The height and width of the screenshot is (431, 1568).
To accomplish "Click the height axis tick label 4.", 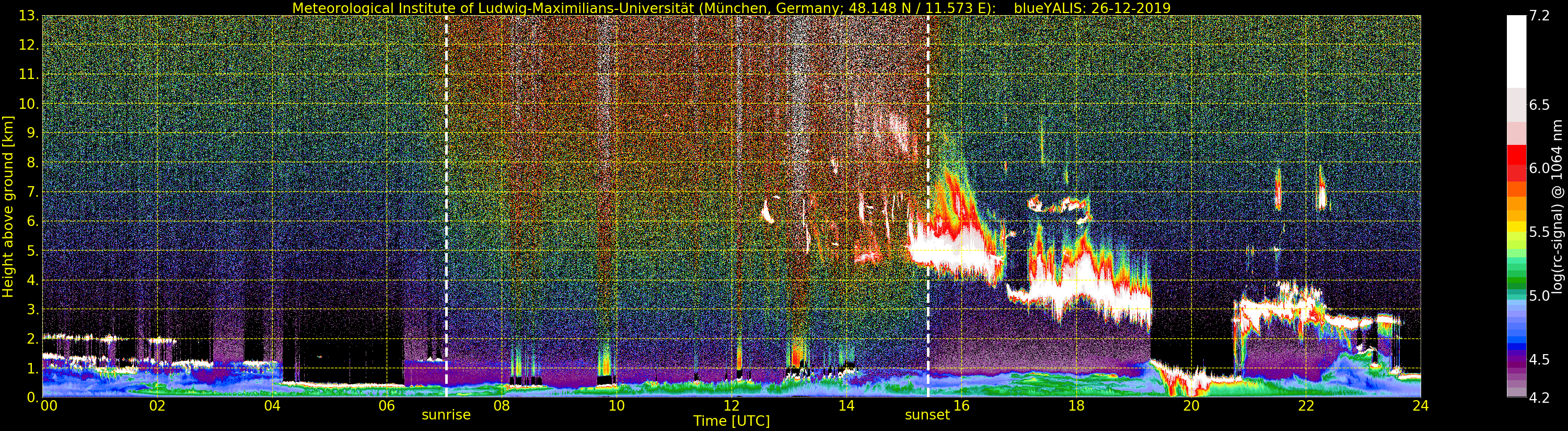I will [x=33, y=280].
